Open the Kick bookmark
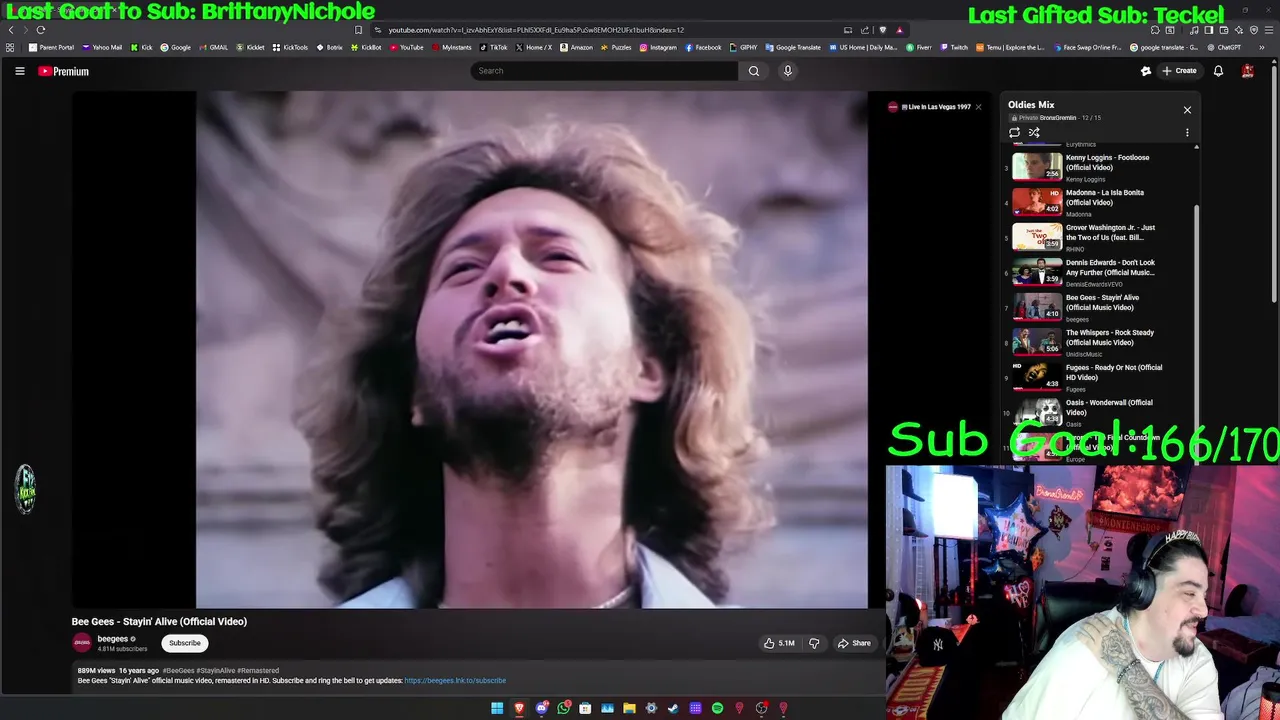The width and height of the screenshot is (1280, 720). click(142, 47)
